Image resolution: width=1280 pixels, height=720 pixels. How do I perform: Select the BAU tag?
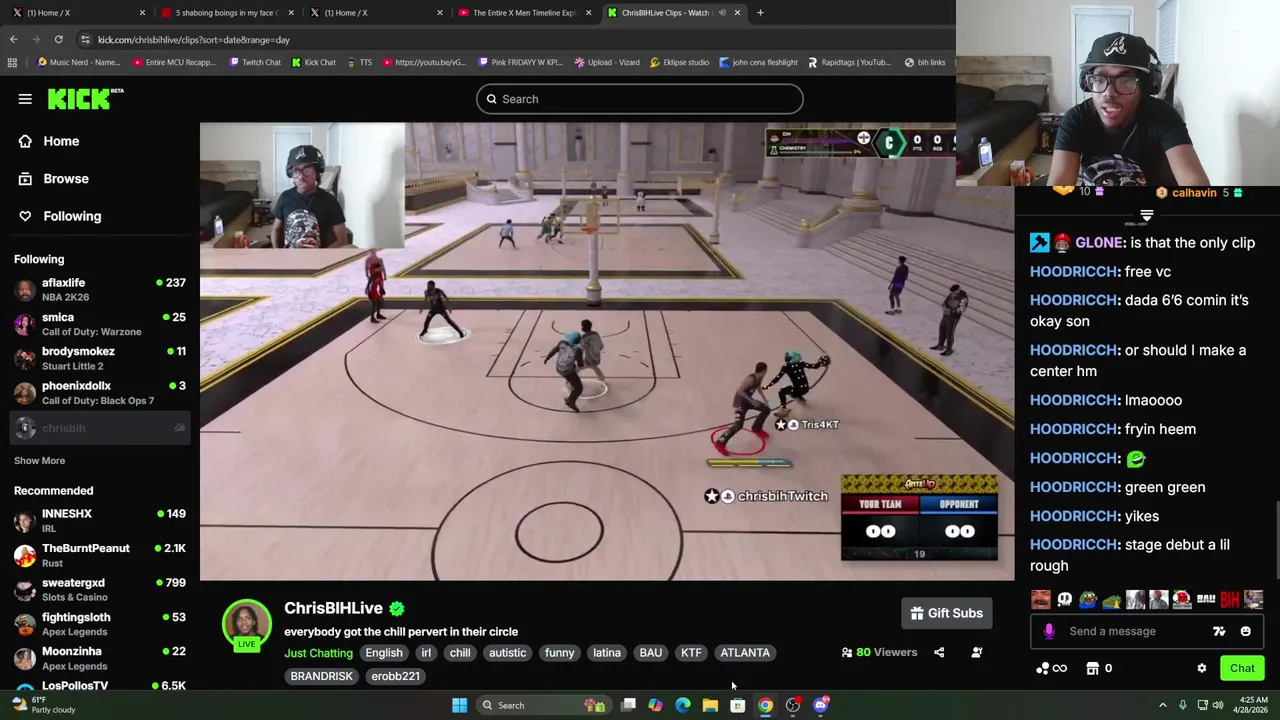(x=651, y=653)
